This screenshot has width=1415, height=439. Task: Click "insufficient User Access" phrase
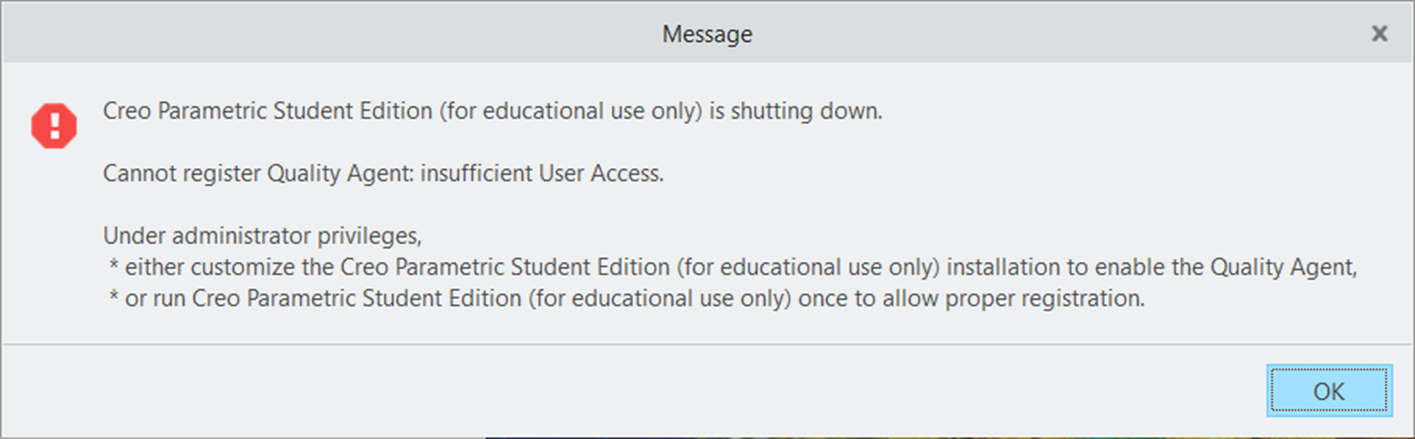pos(541,174)
